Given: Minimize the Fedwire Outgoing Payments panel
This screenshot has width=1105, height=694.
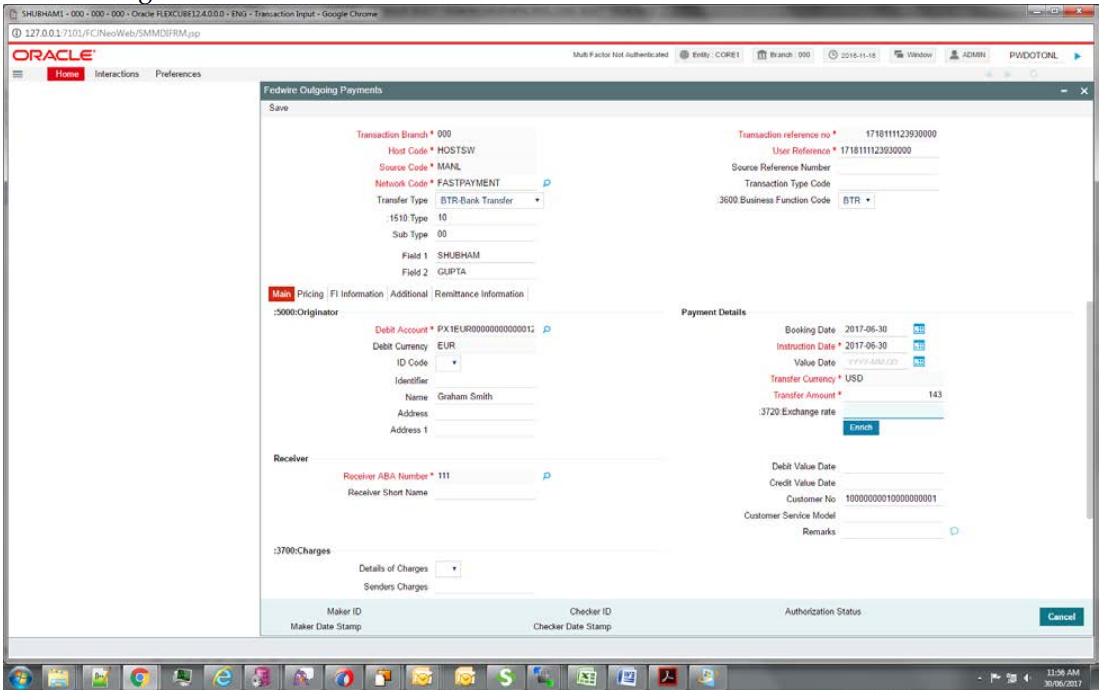Looking at the screenshot, I should pos(1064,91).
